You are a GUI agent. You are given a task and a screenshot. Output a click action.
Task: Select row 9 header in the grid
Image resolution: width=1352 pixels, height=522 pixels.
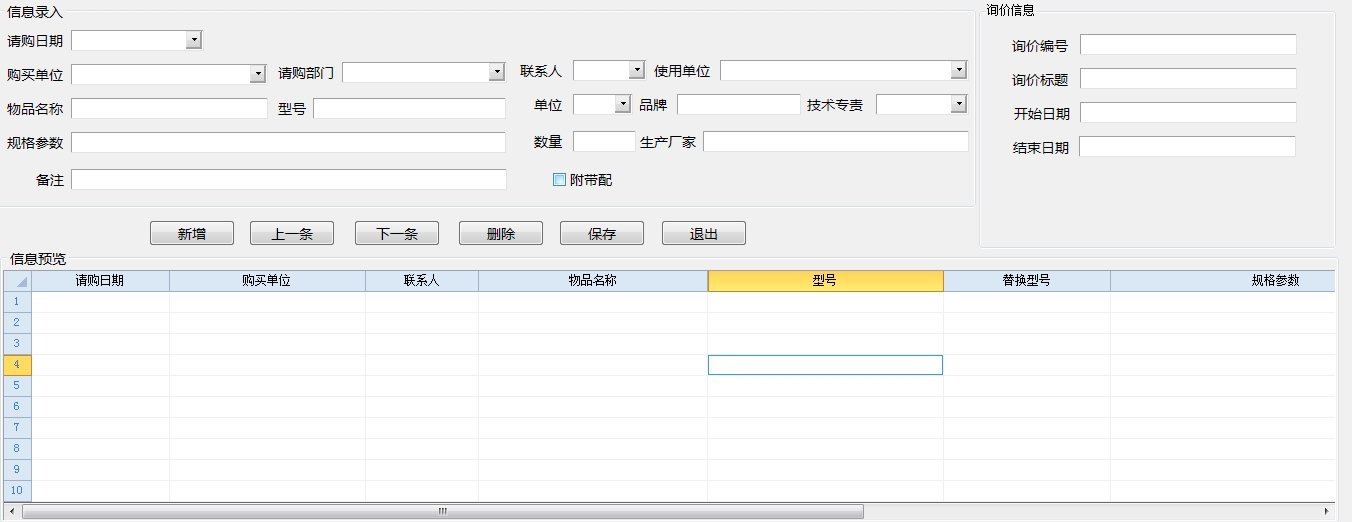click(x=17, y=470)
